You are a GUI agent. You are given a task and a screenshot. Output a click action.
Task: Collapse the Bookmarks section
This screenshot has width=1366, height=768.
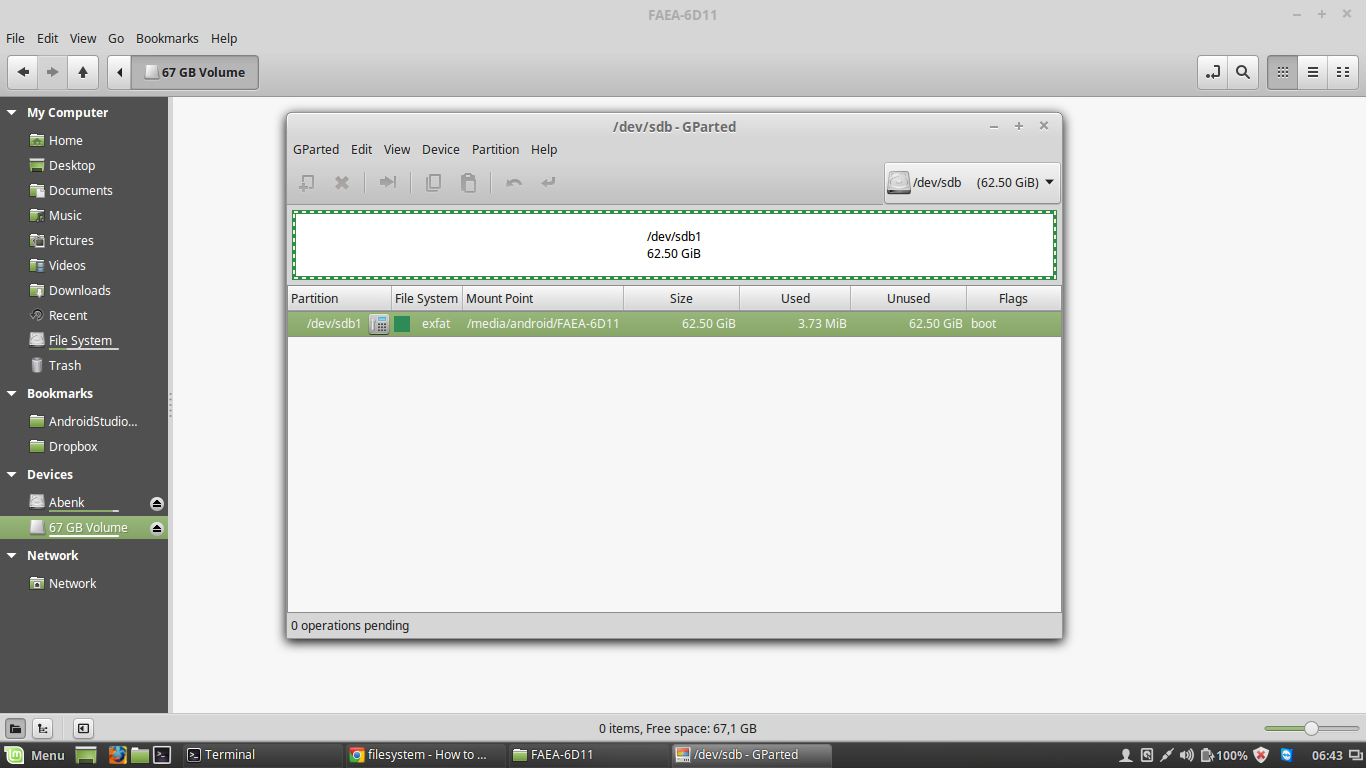coord(12,394)
